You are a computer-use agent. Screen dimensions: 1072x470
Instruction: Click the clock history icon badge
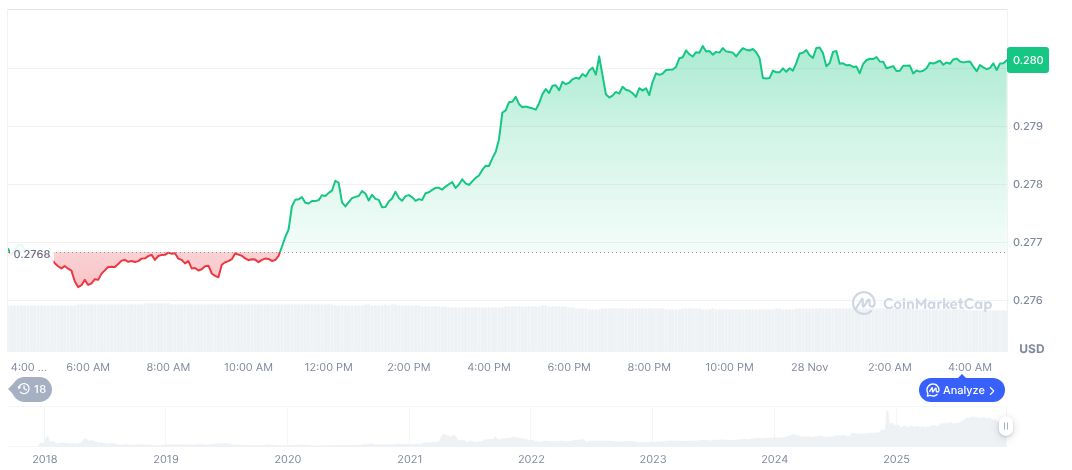pos(22,390)
